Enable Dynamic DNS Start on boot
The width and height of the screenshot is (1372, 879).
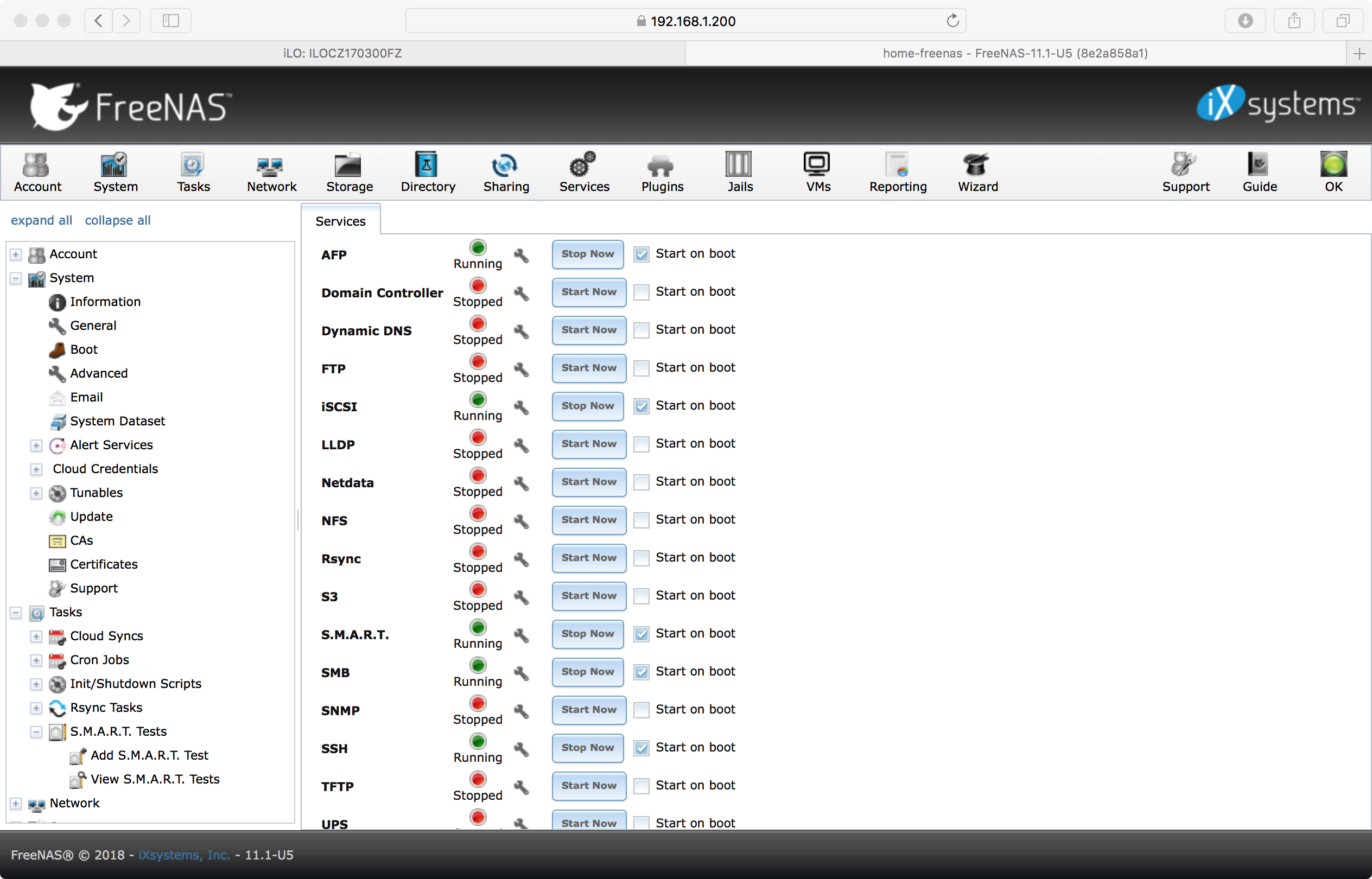[x=641, y=330]
